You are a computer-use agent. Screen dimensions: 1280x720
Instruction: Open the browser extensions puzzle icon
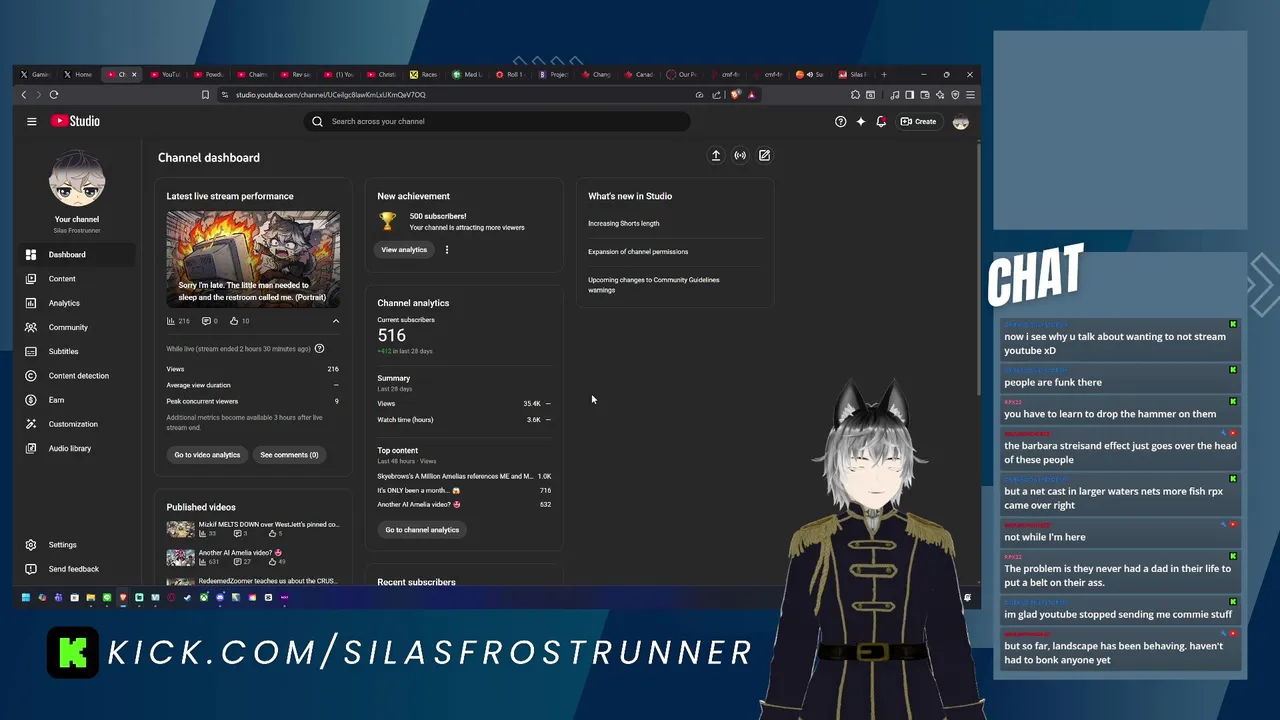pos(855,95)
